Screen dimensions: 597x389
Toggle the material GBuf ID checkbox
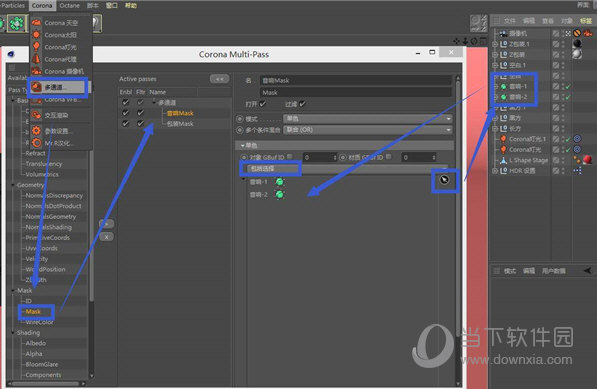click(388, 157)
